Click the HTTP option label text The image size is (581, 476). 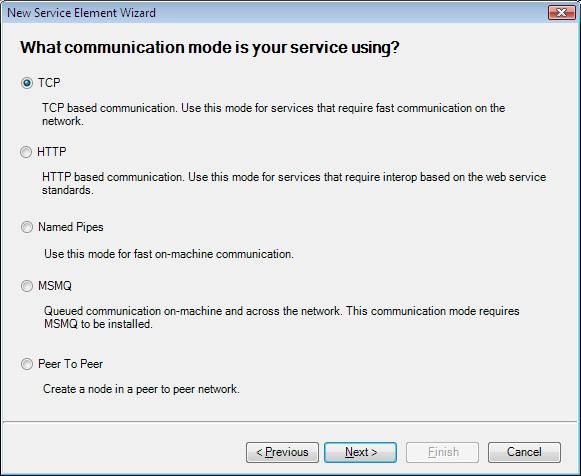click(52, 152)
